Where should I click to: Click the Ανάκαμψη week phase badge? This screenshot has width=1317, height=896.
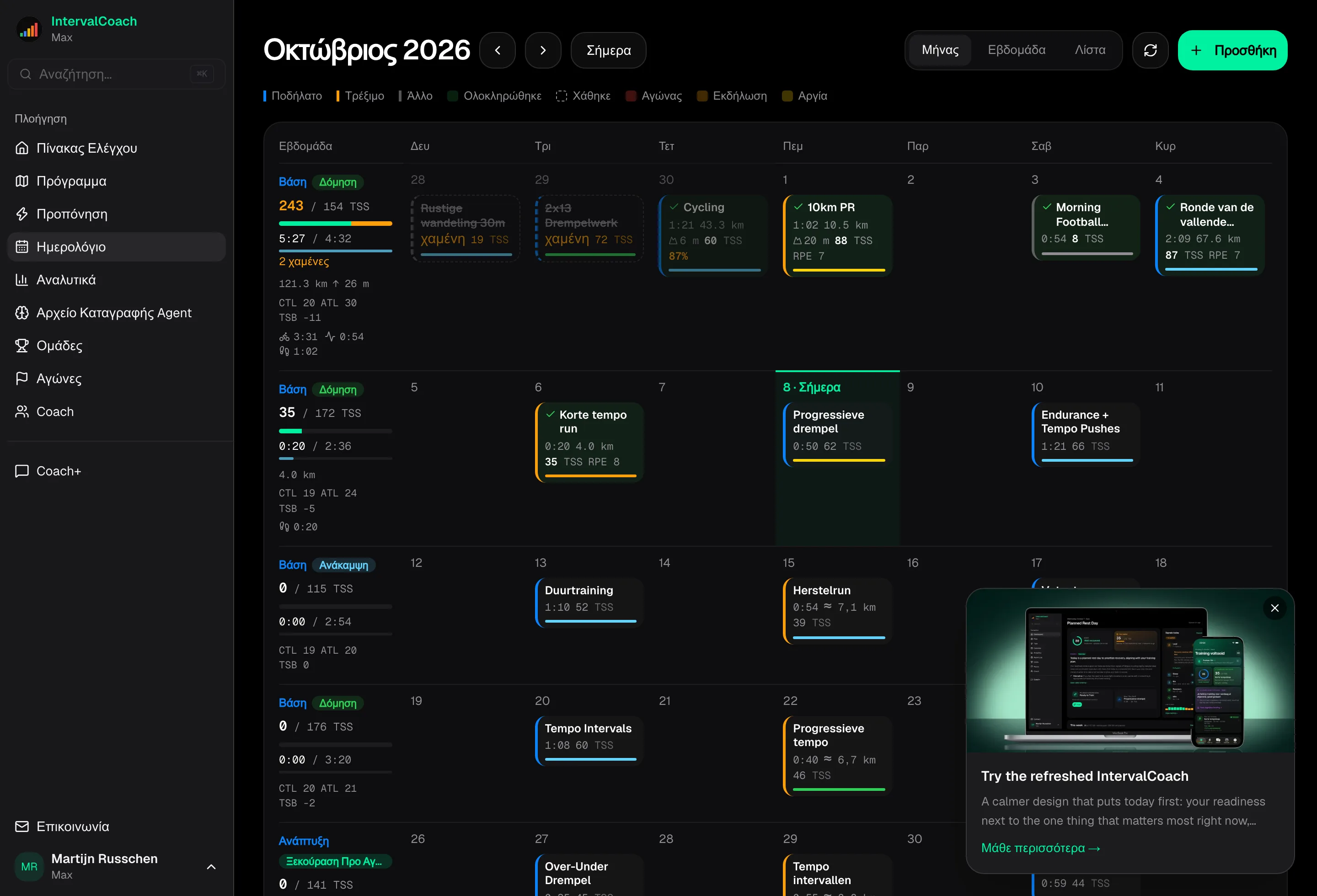[x=343, y=565]
